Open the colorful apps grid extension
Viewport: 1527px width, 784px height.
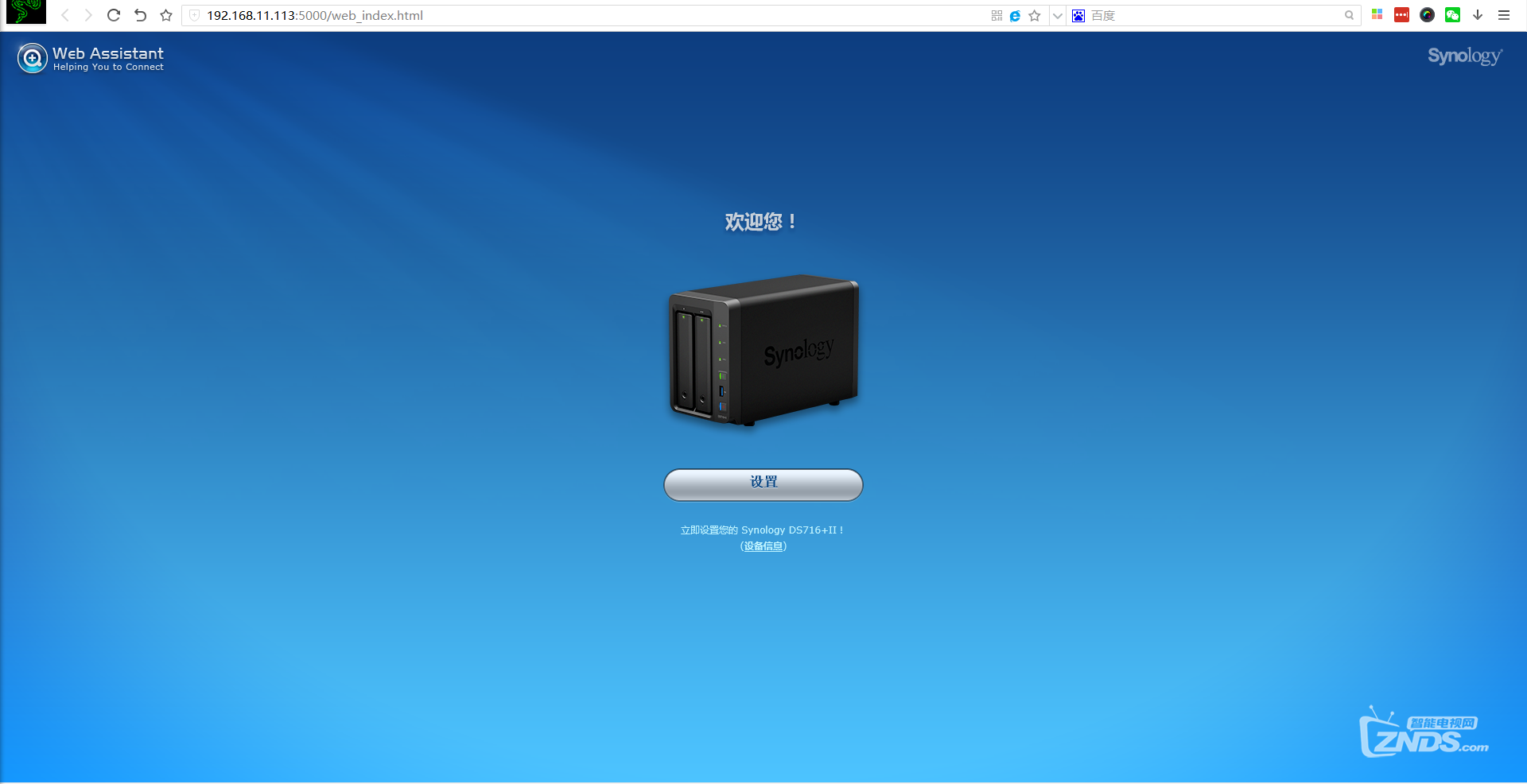[1377, 14]
